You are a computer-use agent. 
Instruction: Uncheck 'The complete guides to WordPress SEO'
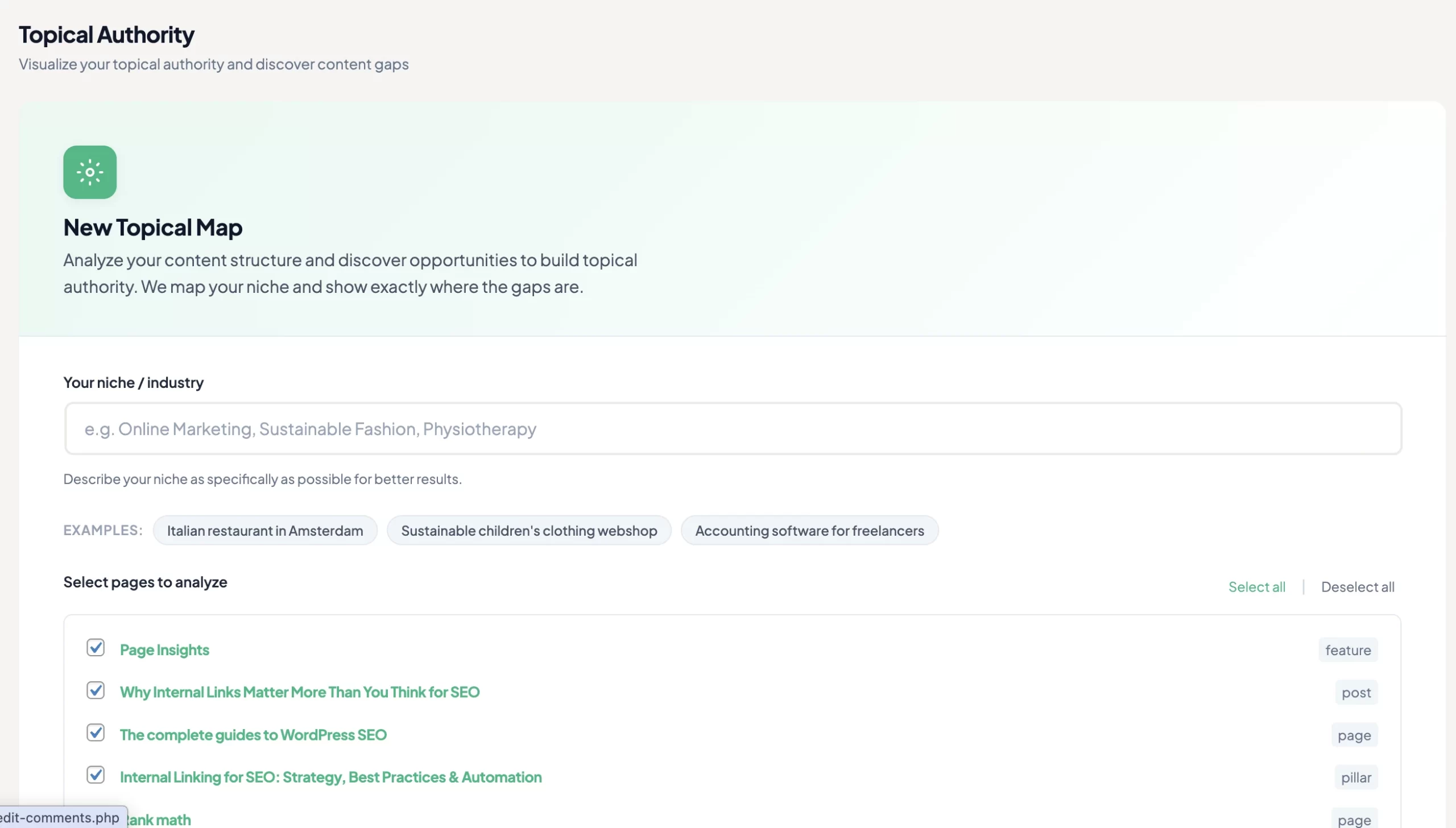point(96,732)
